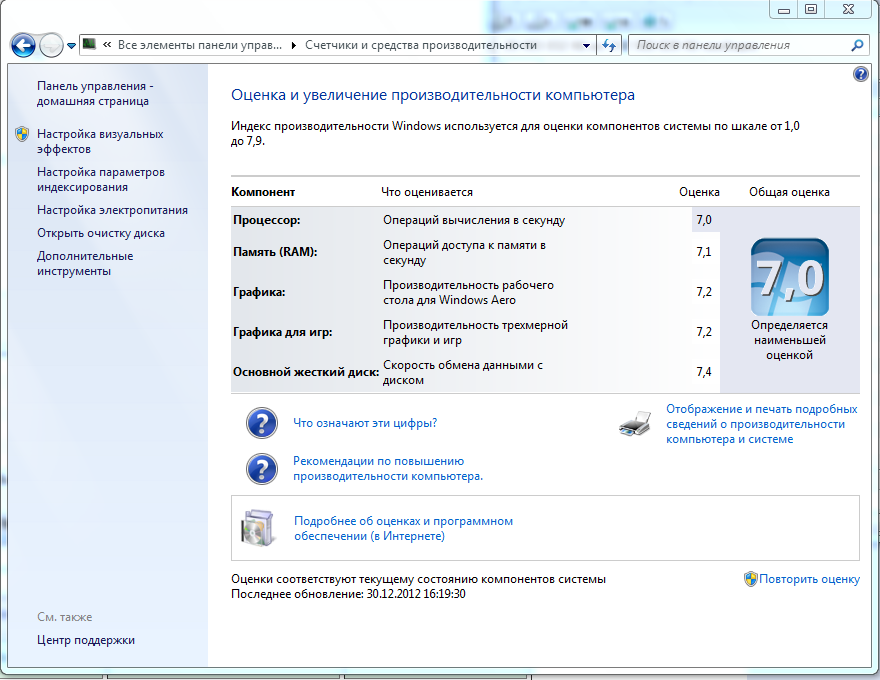Click the question icon beside 'Рекомендации по повышению'
This screenshot has width=880, height=680.
click(262, 469)
